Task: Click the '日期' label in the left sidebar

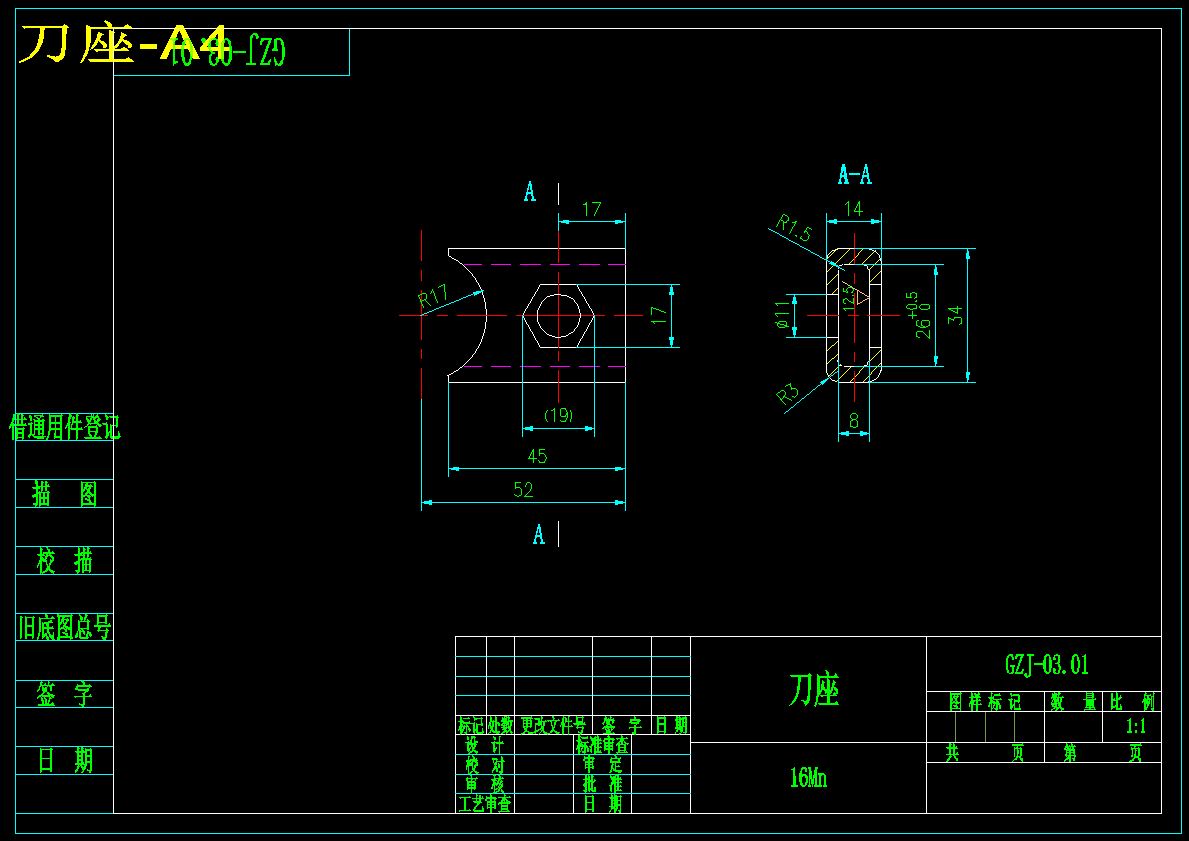Action: point(64,761)
